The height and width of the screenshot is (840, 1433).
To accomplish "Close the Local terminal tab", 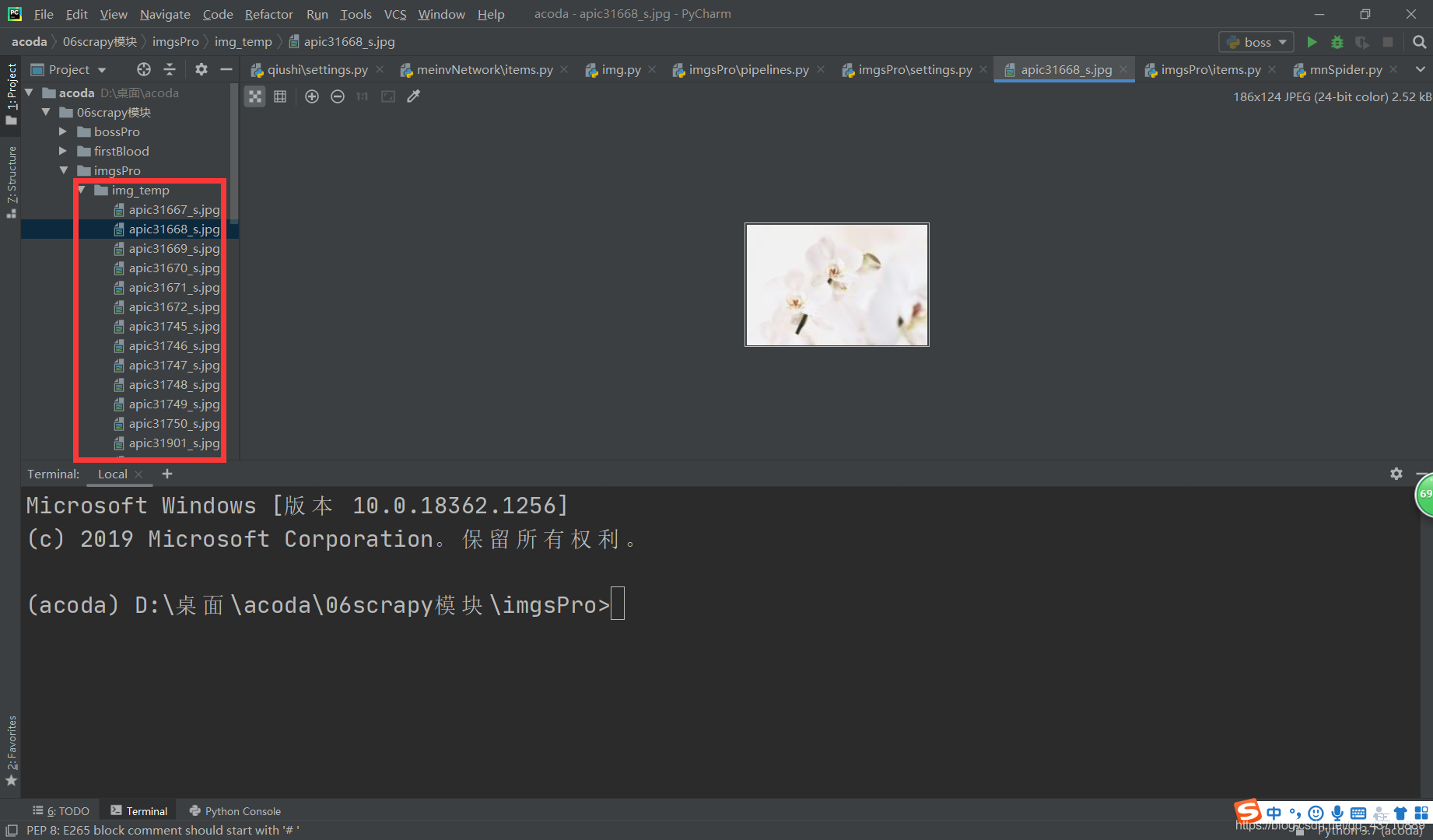I will point(138,474).
